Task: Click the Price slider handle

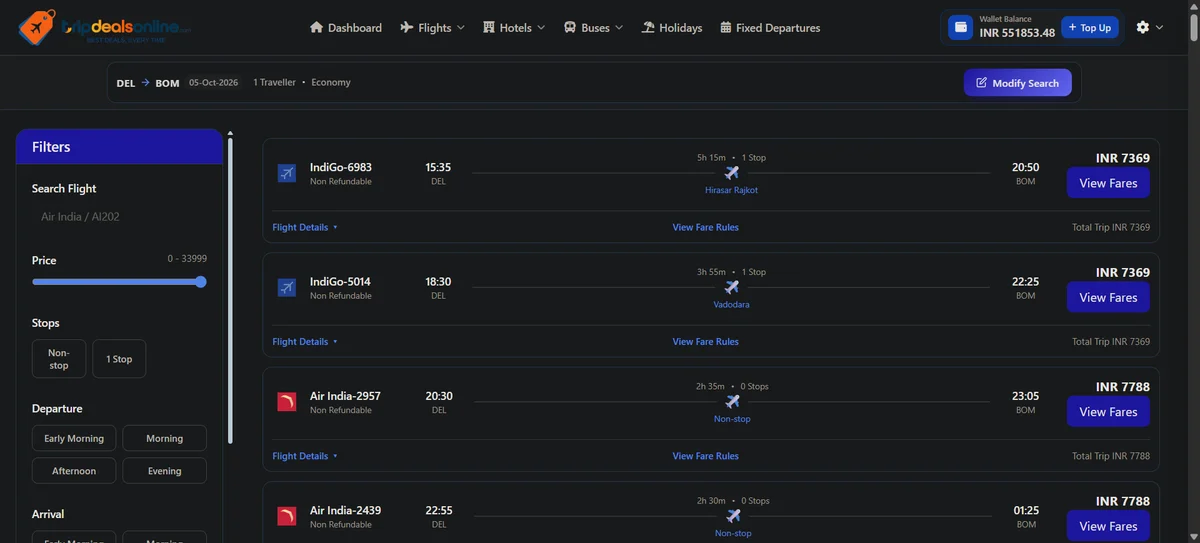Action: pyautogui.click(x=201, y=282)
